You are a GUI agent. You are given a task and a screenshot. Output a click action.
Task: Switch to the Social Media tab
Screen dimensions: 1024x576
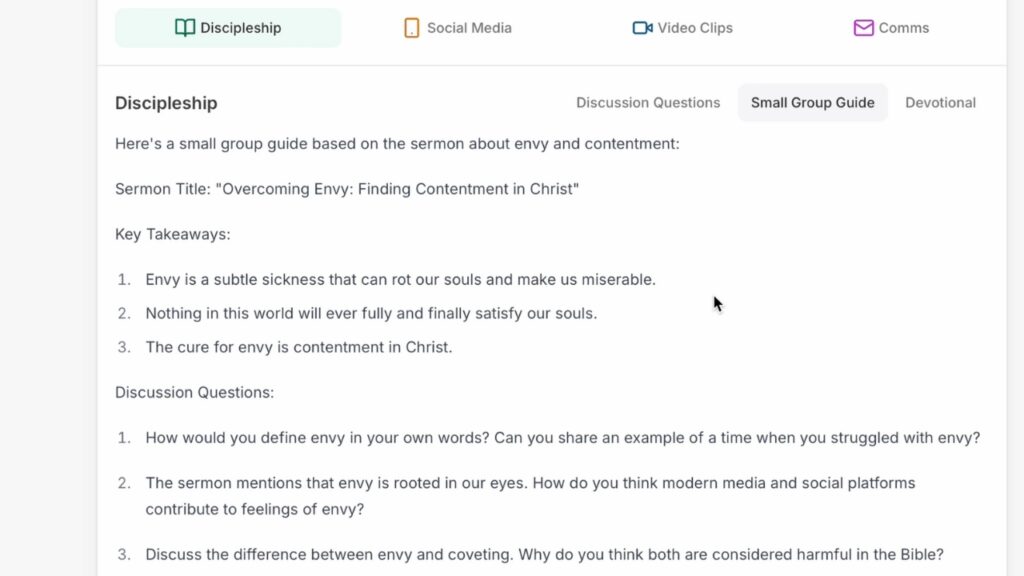click(456, 28)
